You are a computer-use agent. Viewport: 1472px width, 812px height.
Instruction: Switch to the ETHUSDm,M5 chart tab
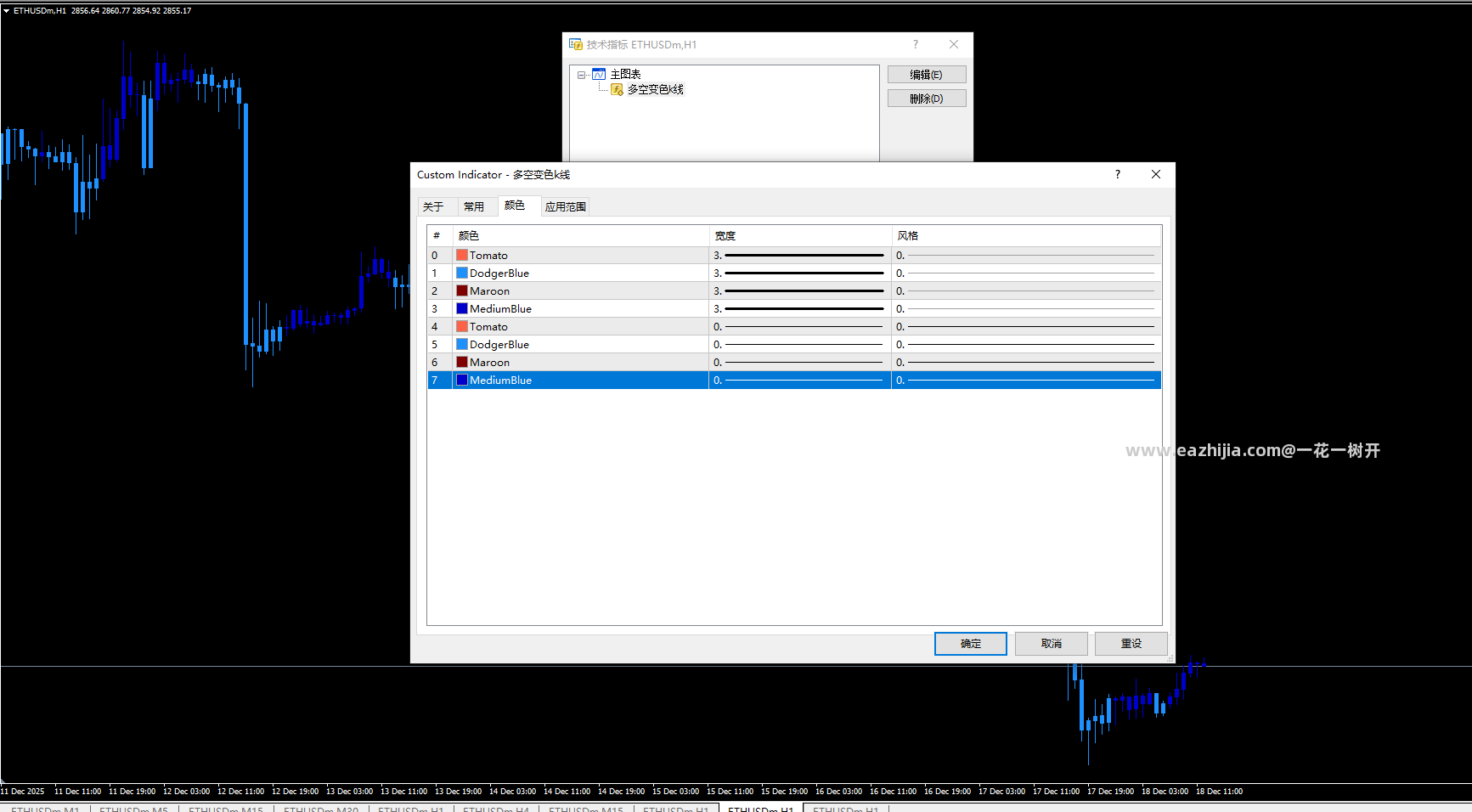[x=134, y=809]
